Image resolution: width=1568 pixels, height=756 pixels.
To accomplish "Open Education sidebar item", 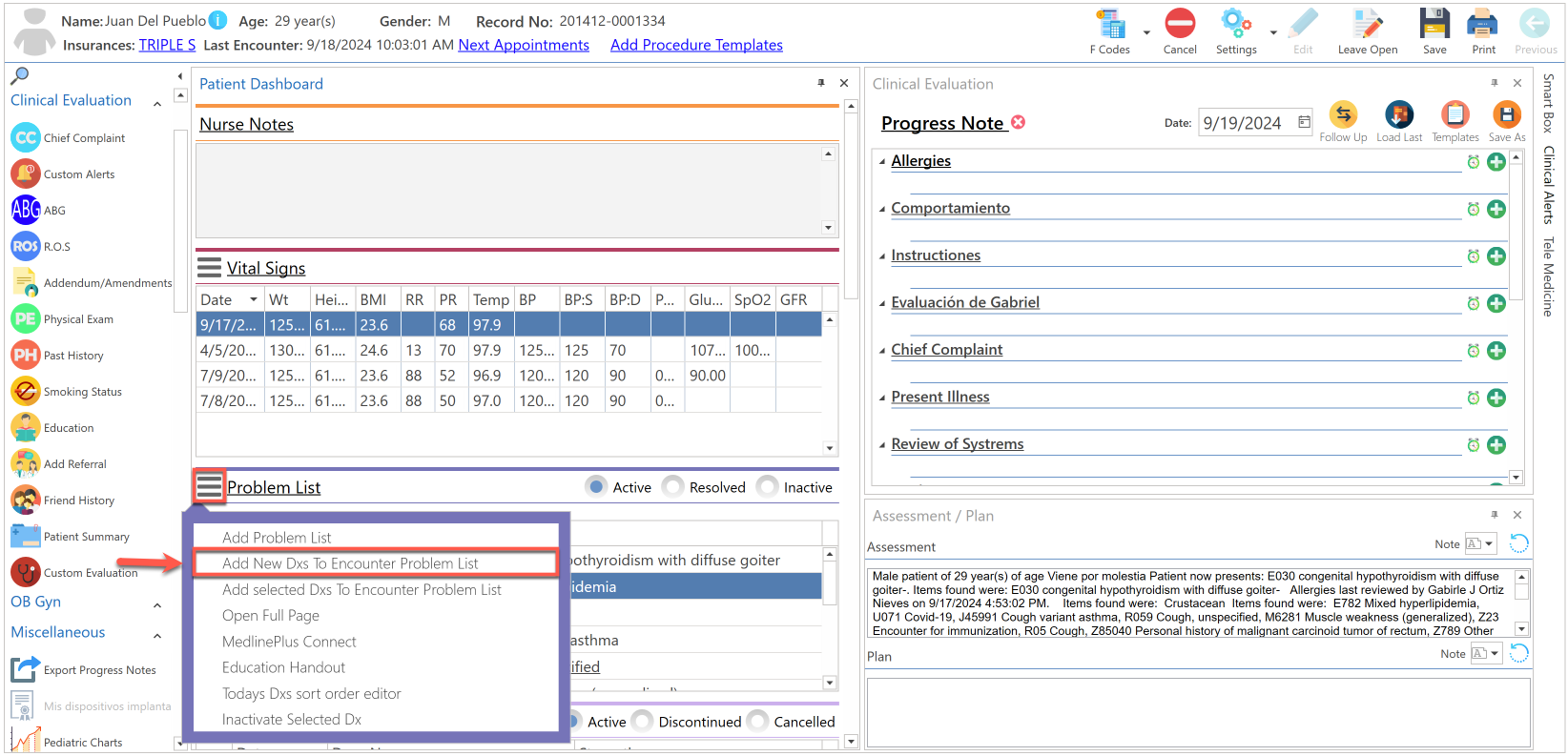I will 26,427.
